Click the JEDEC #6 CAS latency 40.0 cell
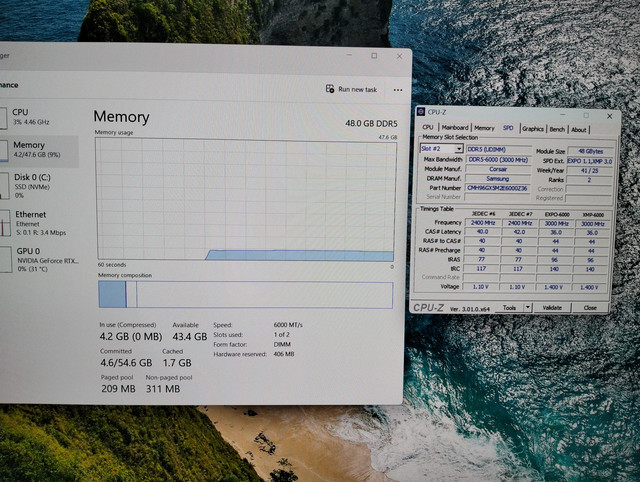640x482 pixels. [482, 231]
